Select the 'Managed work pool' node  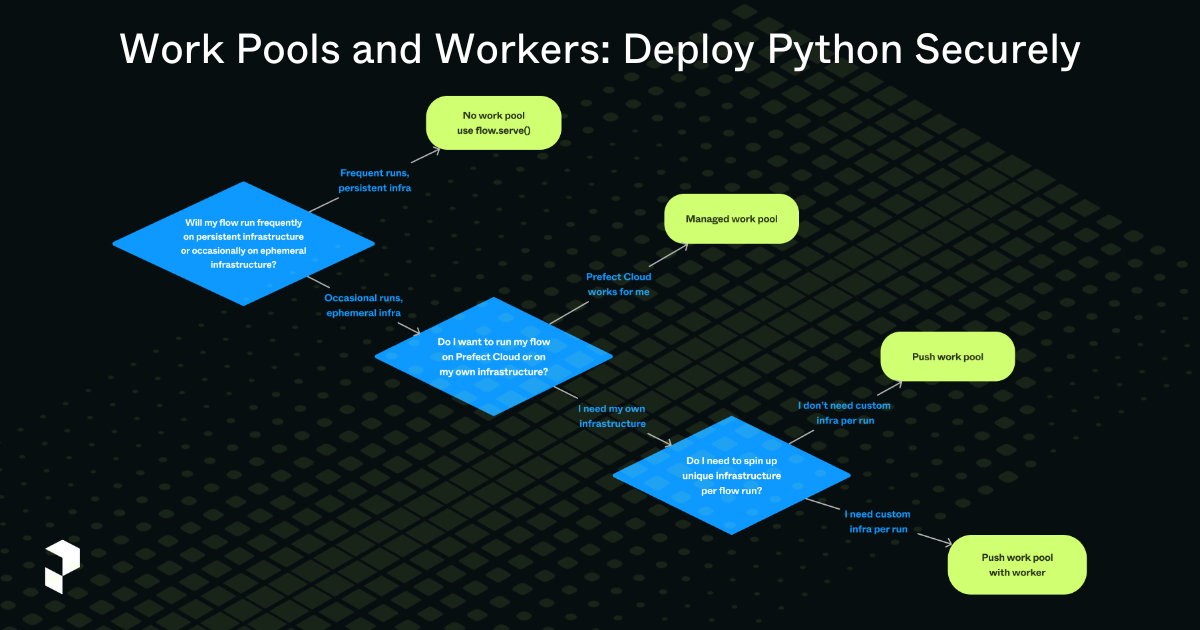click(x=731, y=218)
